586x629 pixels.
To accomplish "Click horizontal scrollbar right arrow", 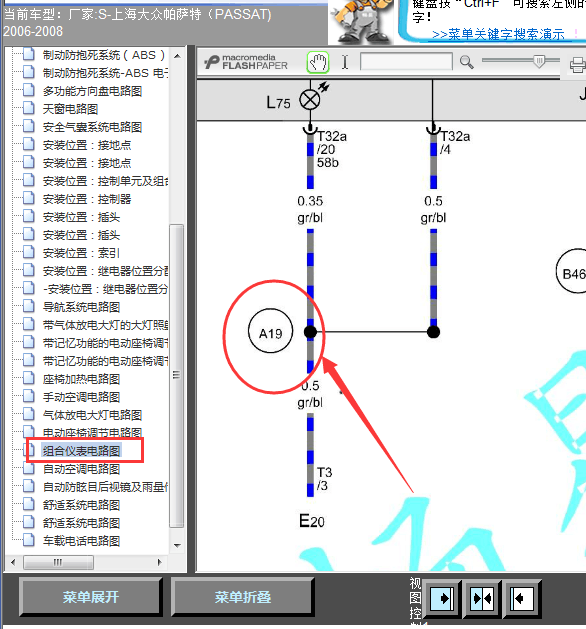I will tap(160, 562).
